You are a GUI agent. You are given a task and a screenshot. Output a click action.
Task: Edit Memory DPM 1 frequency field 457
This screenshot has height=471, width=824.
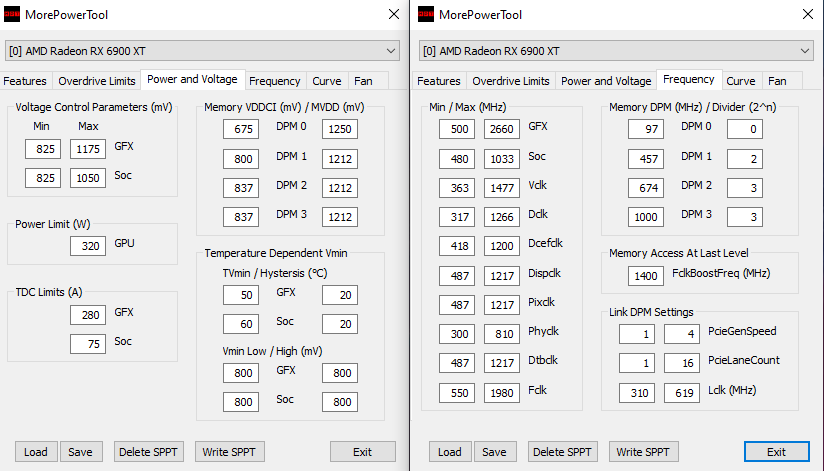pos(646,159)
